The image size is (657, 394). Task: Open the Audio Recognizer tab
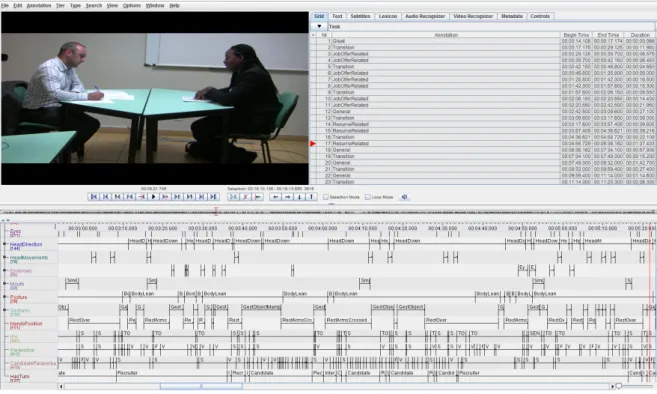tap(425, 16)
